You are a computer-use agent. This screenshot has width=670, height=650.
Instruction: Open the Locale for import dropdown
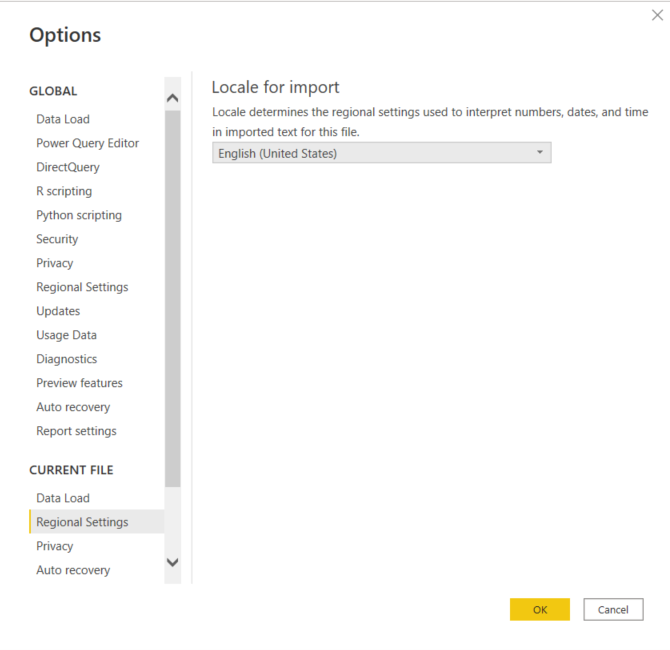coord(382,153)
